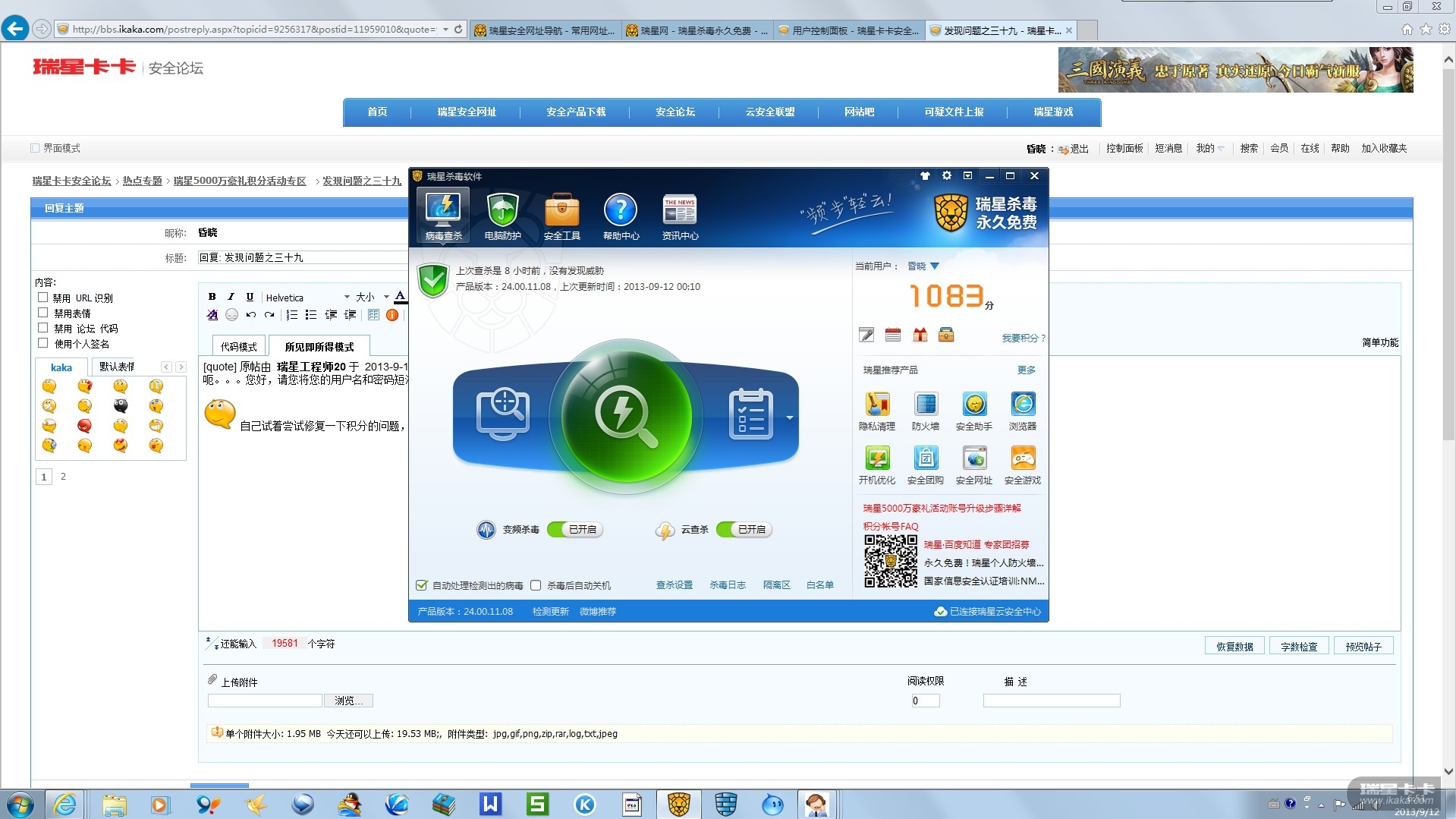Launch the 开机优化 startup optimizer
This screenshot has width=1456, height=819.
[x=877, y=465]
